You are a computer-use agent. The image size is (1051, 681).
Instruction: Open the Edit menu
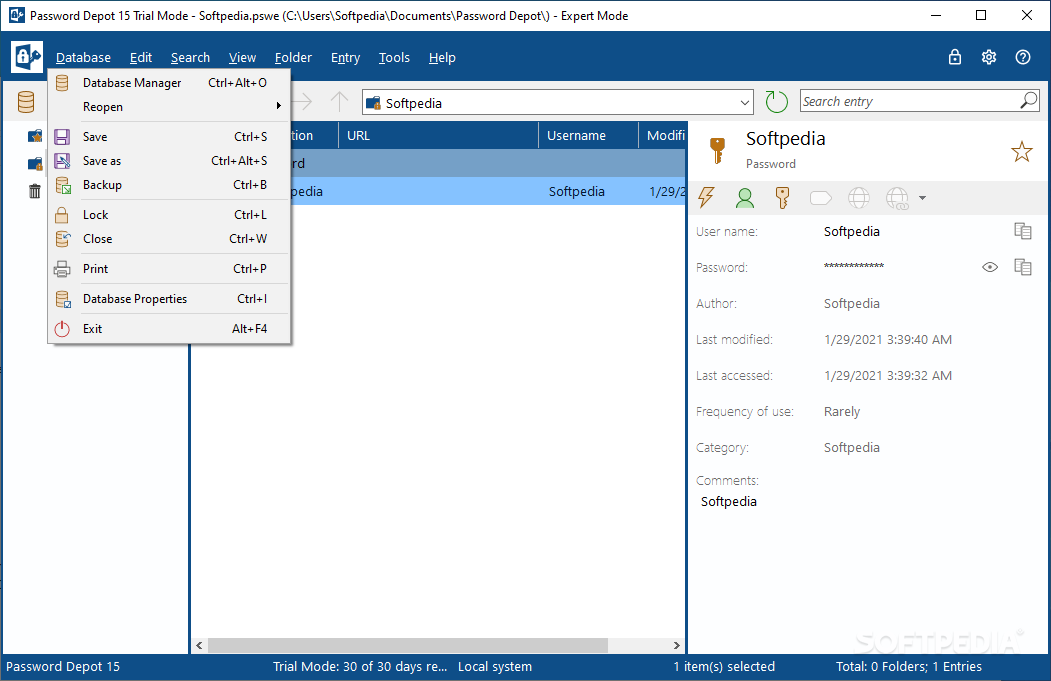click(x=141, y=58)
